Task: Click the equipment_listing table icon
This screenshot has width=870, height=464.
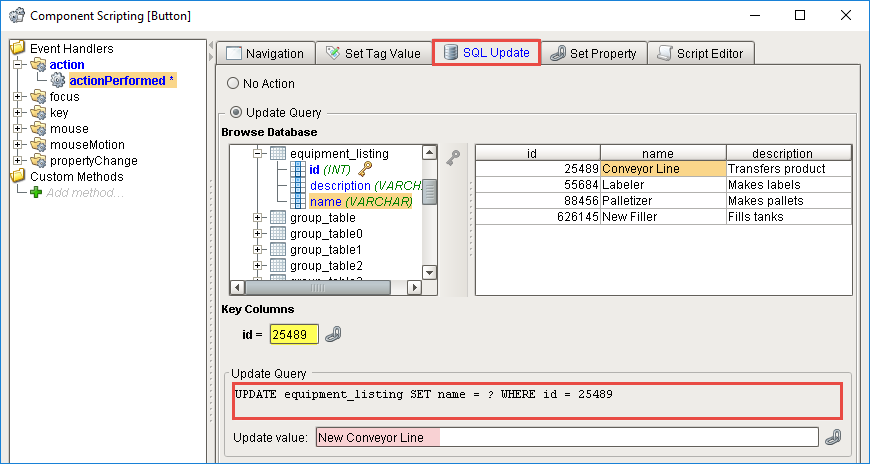Action: 278,153
